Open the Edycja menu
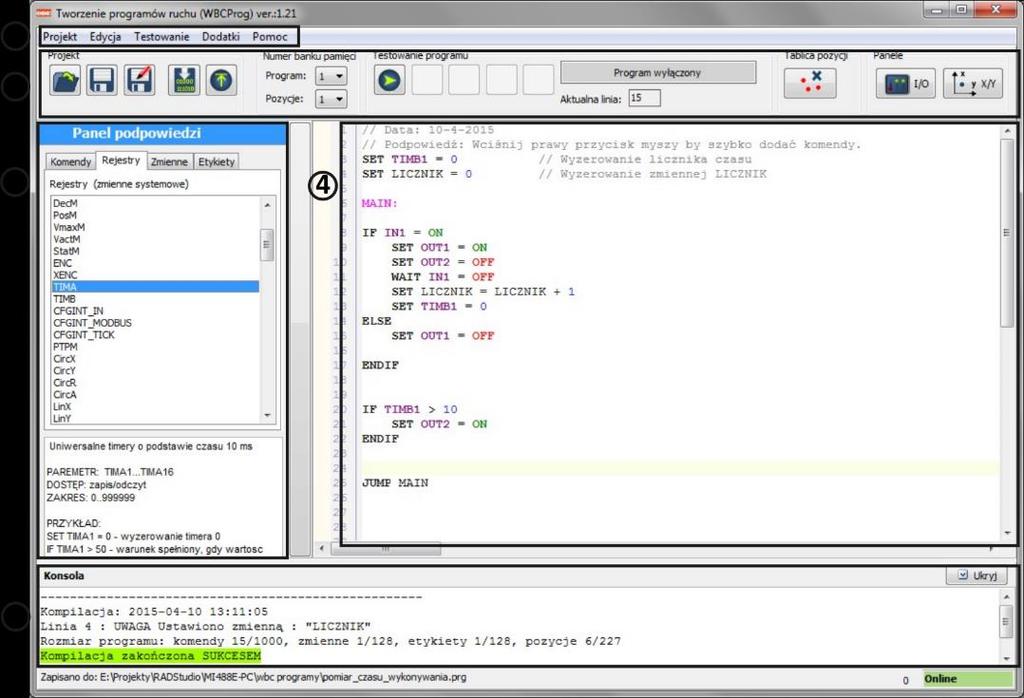 pyautogui.click(x=105, y=37)
